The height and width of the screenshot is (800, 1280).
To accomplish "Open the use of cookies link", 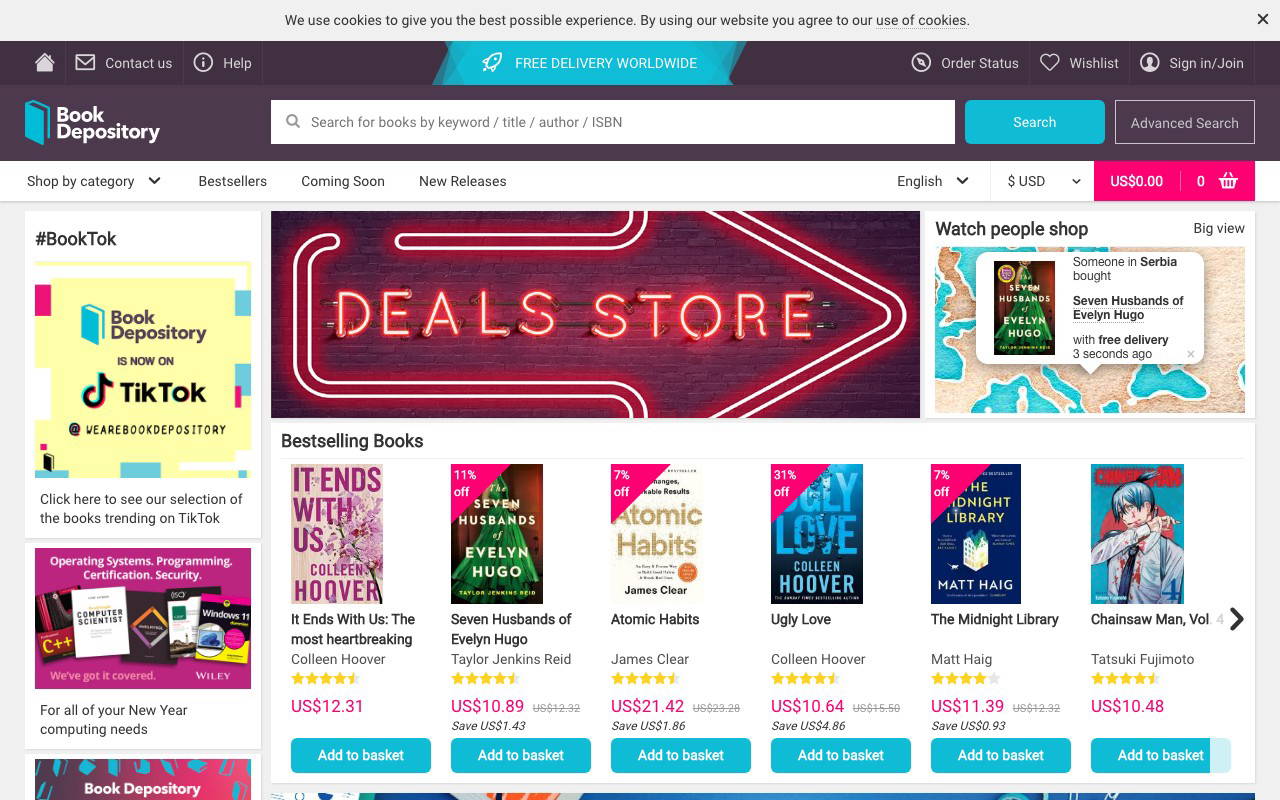I will [x=920, y=20].
